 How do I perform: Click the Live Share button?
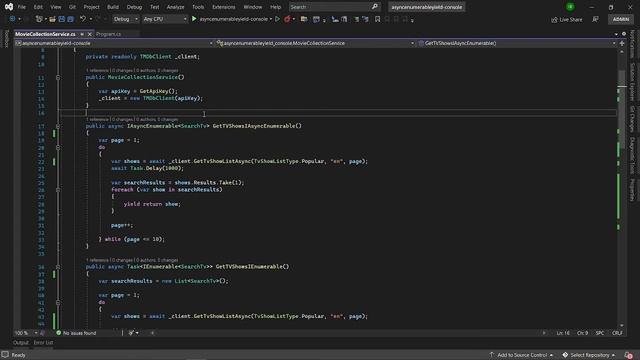click(x=567, y=19)
